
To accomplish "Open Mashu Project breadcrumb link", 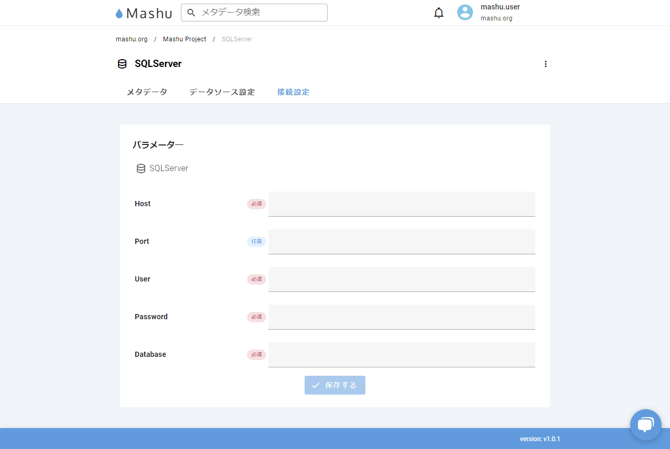I will coord(184,39).
